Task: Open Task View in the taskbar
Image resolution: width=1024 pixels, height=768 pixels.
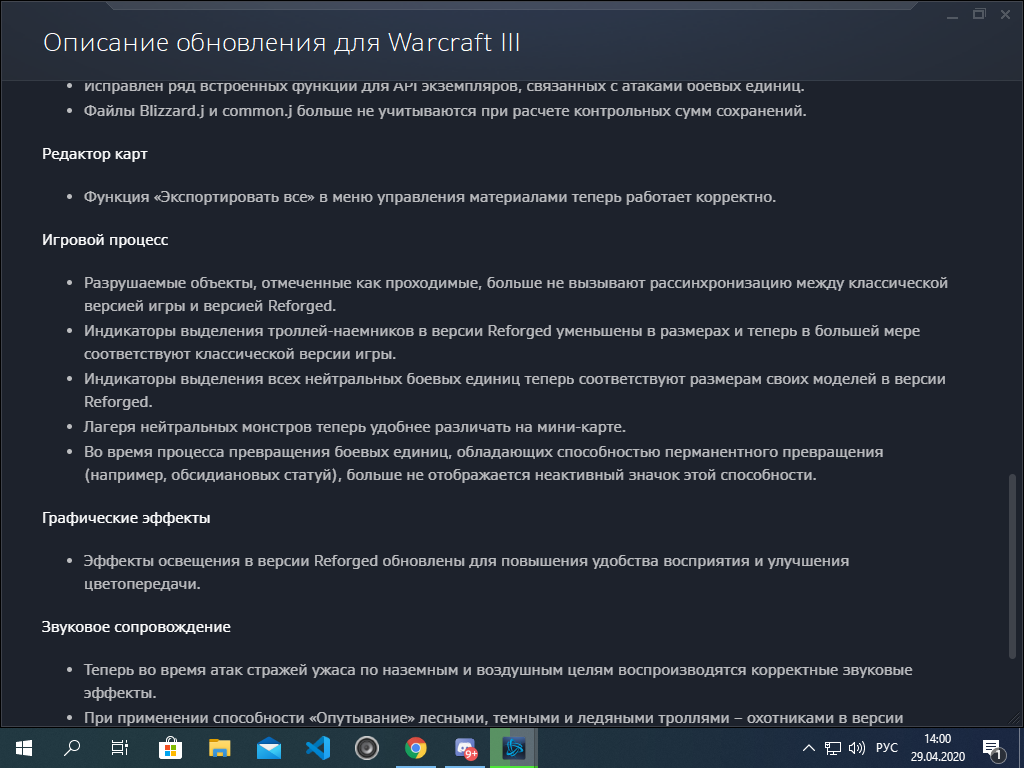Action: pos(120,748)
